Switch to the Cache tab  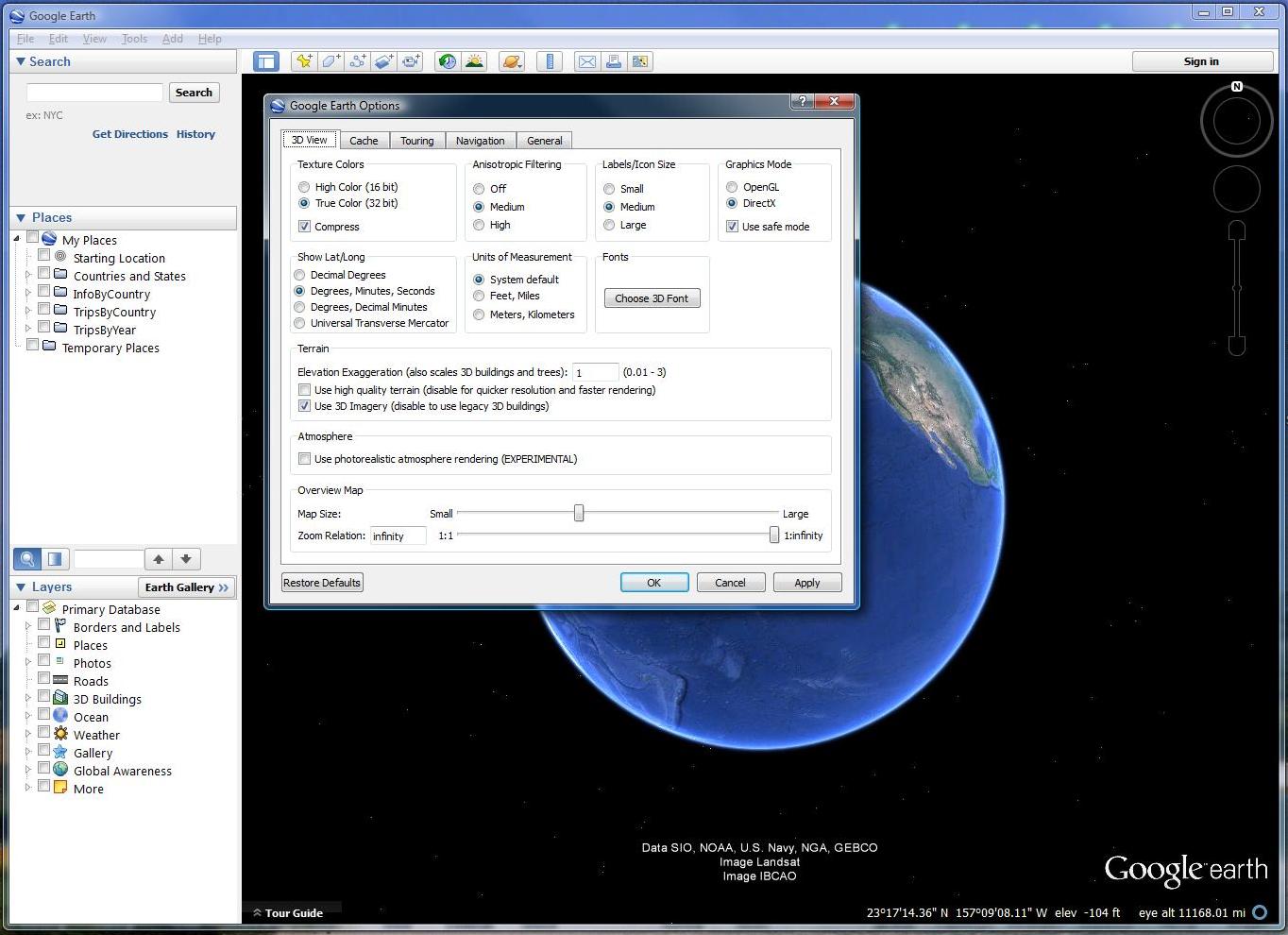pos(364,141)
